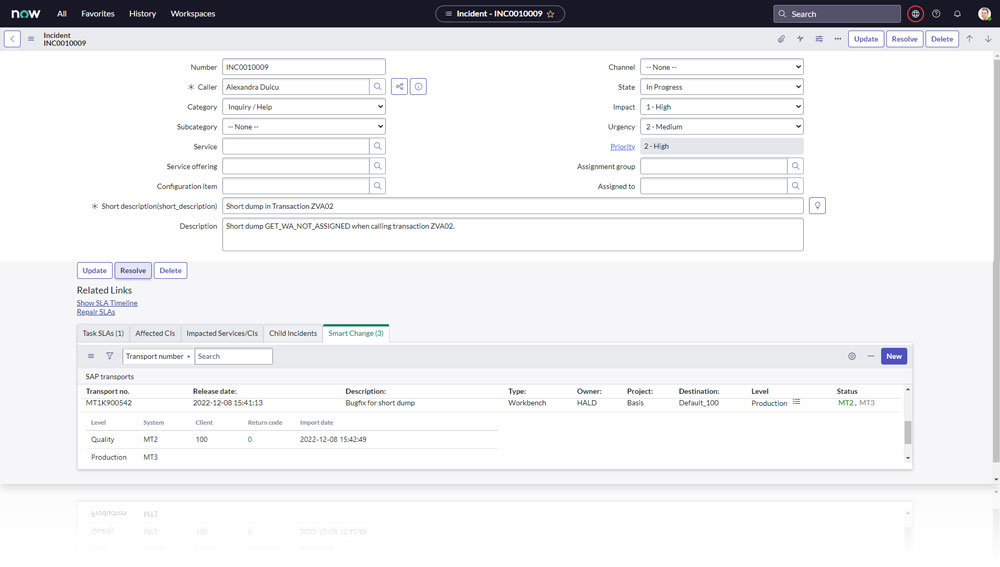Image resolution: width=1000 pixels, height=567 pixels.
Task: Collapse the Smart Change list with the minus icon
Action: (x=871, y=356)
